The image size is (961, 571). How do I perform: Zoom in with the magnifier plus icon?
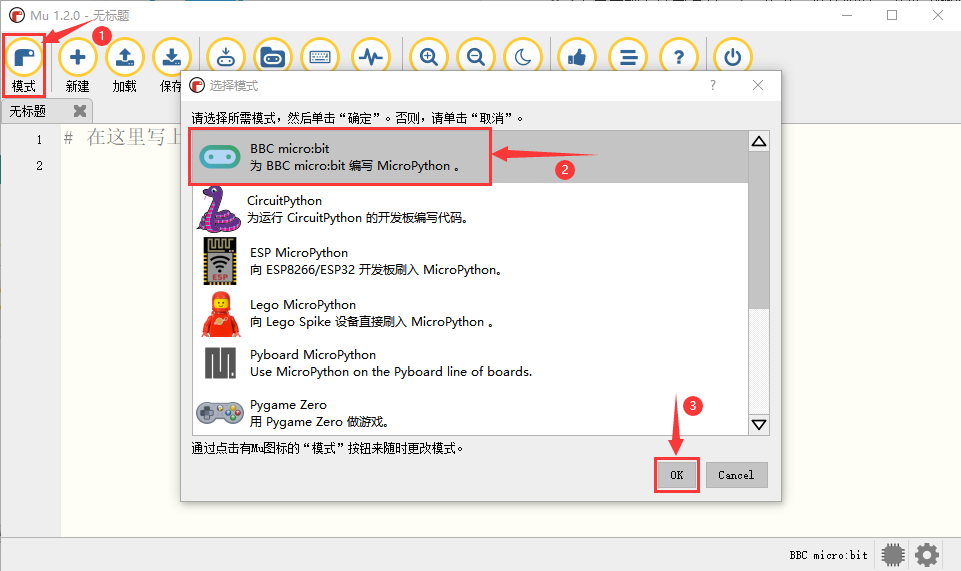[x=429, y=57]
